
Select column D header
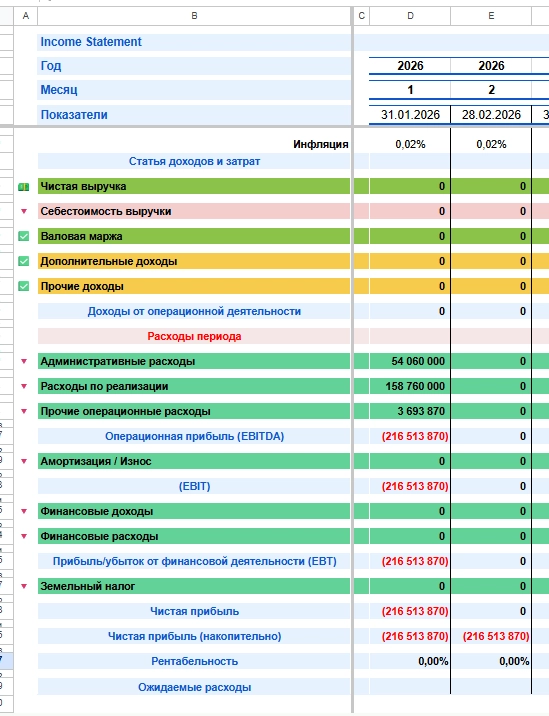410,16
